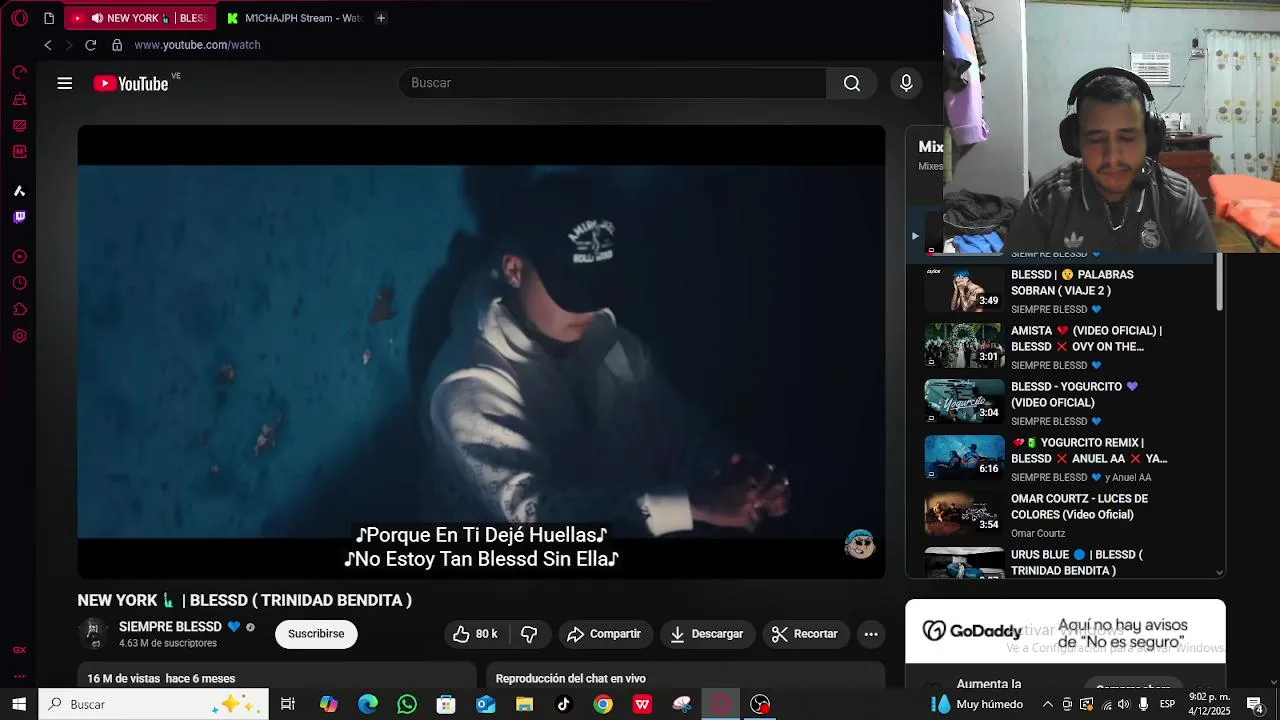Screen dimensions: 1280x720
Task: Open the GX Control speedometer sidebar icon
Action: (19, 72)
